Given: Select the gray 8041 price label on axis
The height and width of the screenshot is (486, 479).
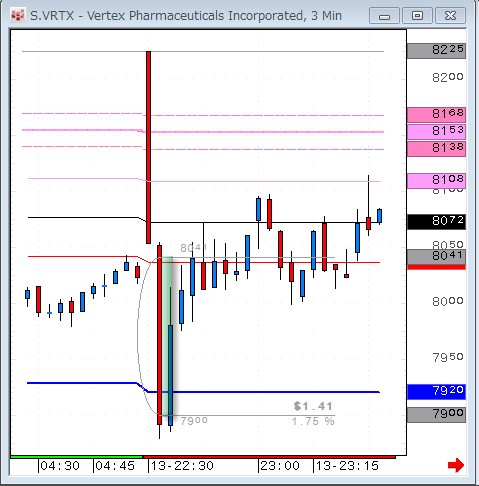Looking at the screenshot, I should 436,257.
